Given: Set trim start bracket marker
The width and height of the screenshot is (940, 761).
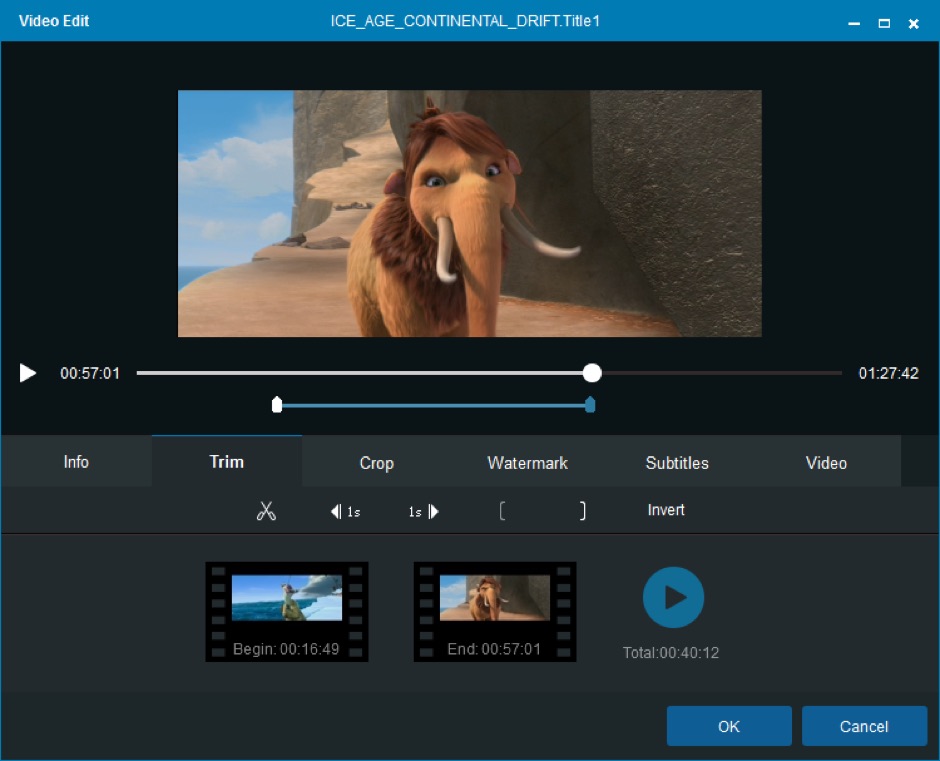Looking at the screenshot, I should (502, 511).
